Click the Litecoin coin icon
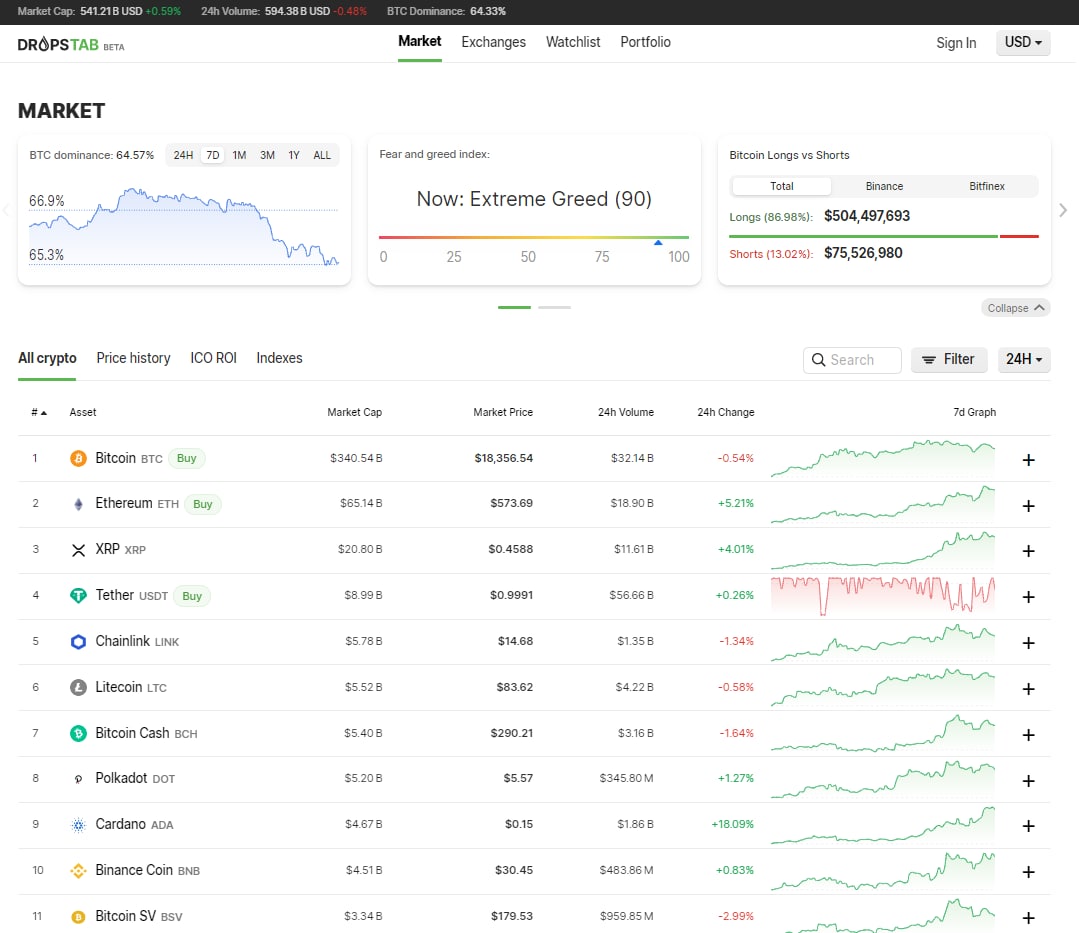This screenshot has width=1079, height=933. point(78,687)
